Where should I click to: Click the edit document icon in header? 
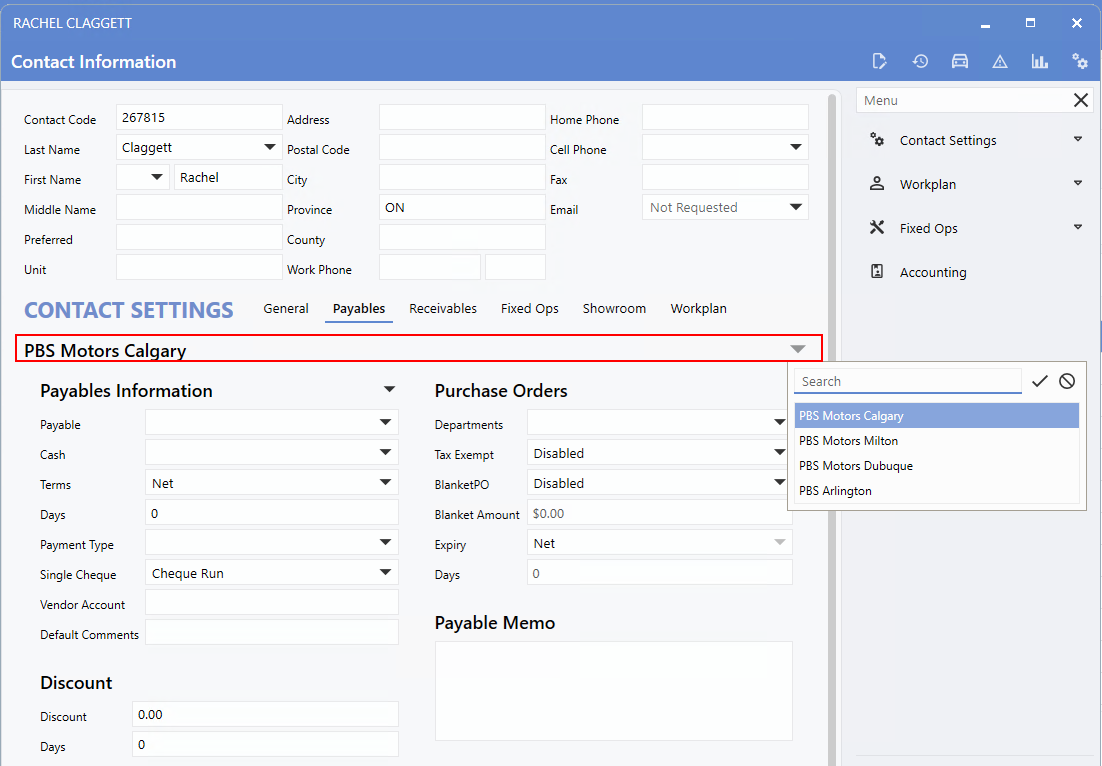point(879,61)
